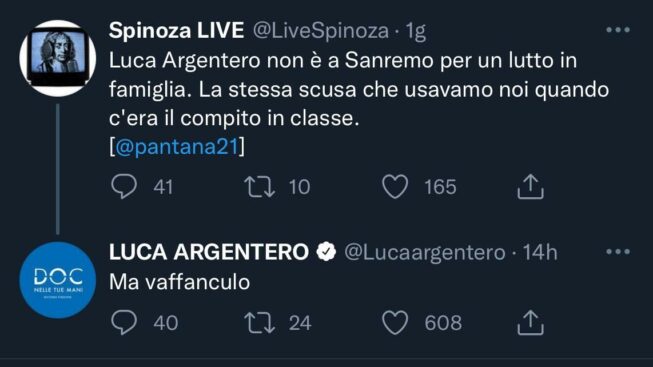653x367 pixels.
Task: Open the 1g timestamp of first tweet
Action: click(415, 31)
